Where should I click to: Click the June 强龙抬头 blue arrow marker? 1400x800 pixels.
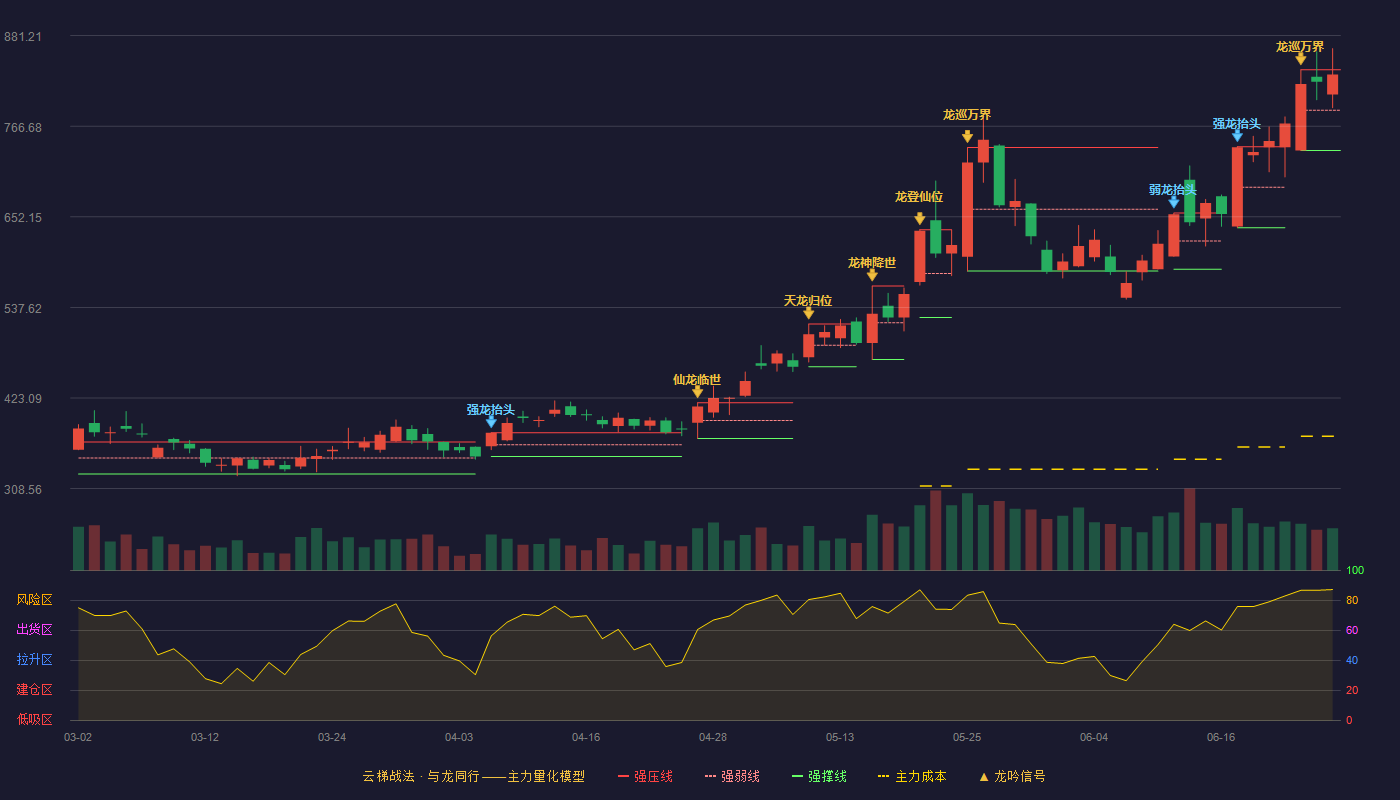click(1237, 136)
